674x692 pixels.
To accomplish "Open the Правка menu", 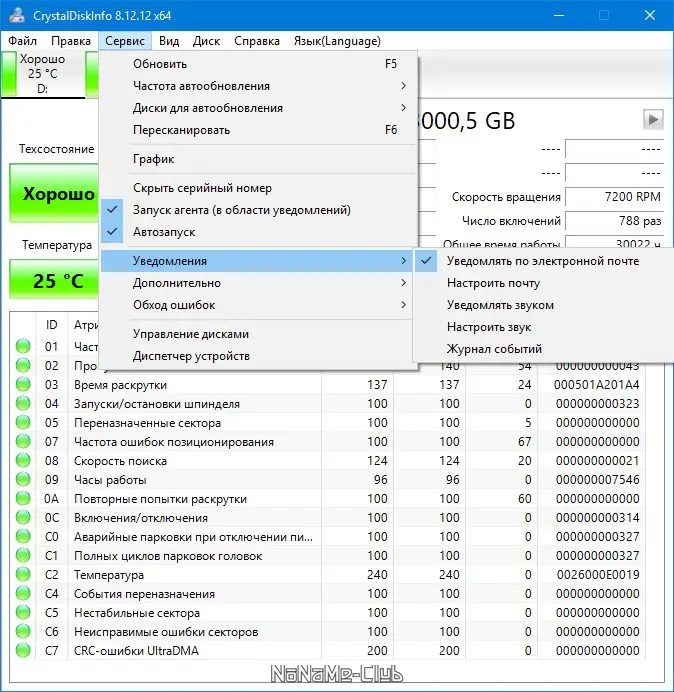I will click(71, 41).
